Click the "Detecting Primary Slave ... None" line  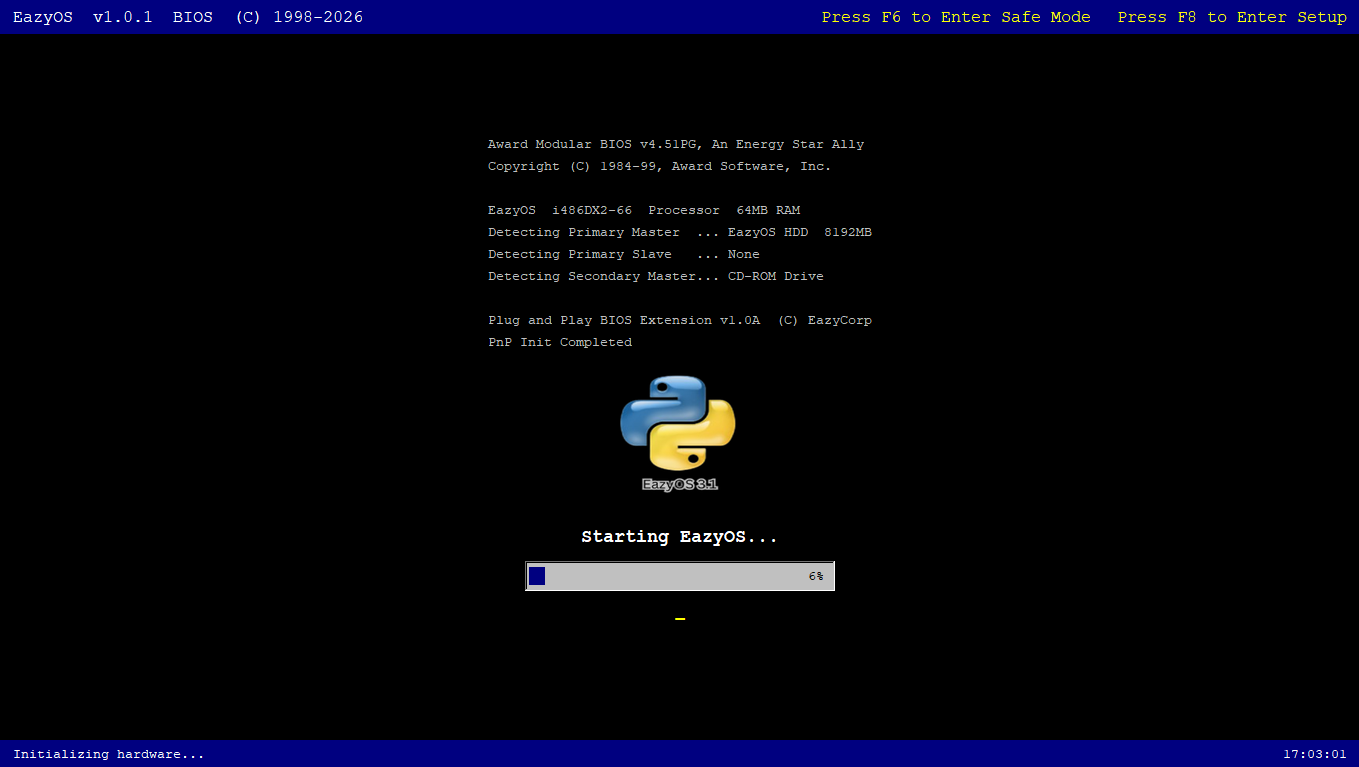(x=624, y=255)
